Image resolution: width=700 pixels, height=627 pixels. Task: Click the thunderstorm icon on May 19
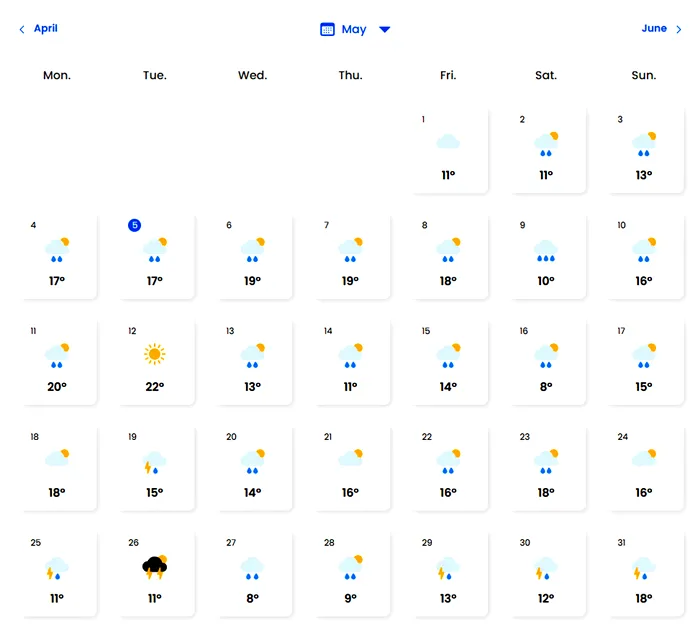tap(154, 462)
